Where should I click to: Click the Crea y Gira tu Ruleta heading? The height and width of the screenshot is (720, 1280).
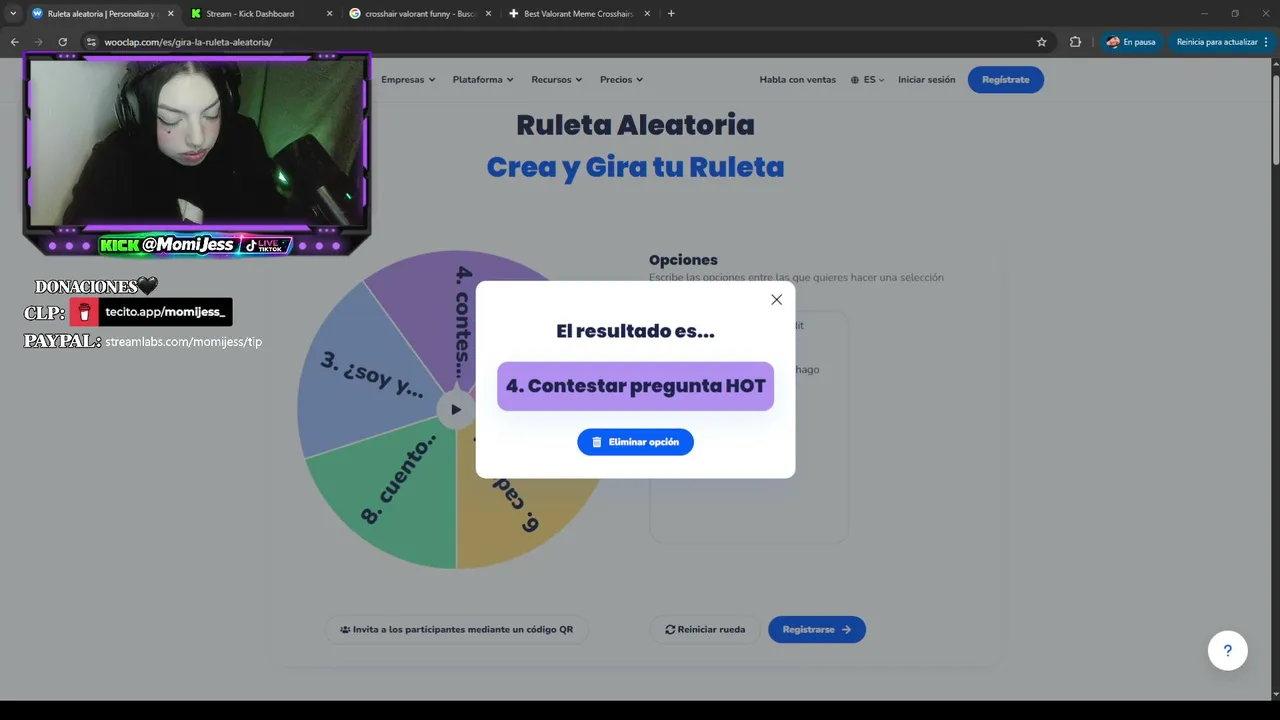[x=635, y=167]
